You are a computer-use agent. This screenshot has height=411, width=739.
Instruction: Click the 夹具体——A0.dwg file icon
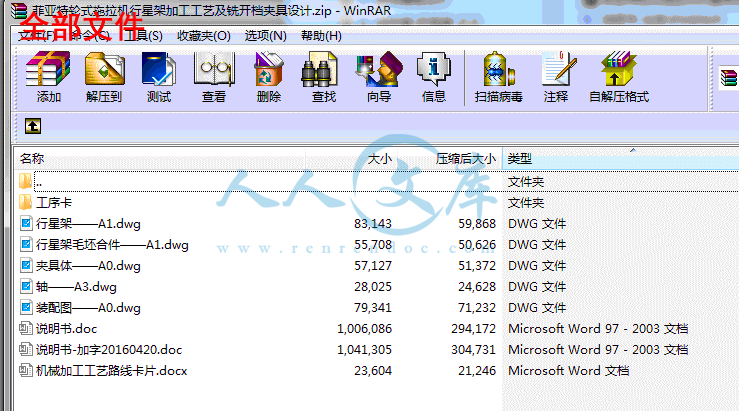[26, 265]
